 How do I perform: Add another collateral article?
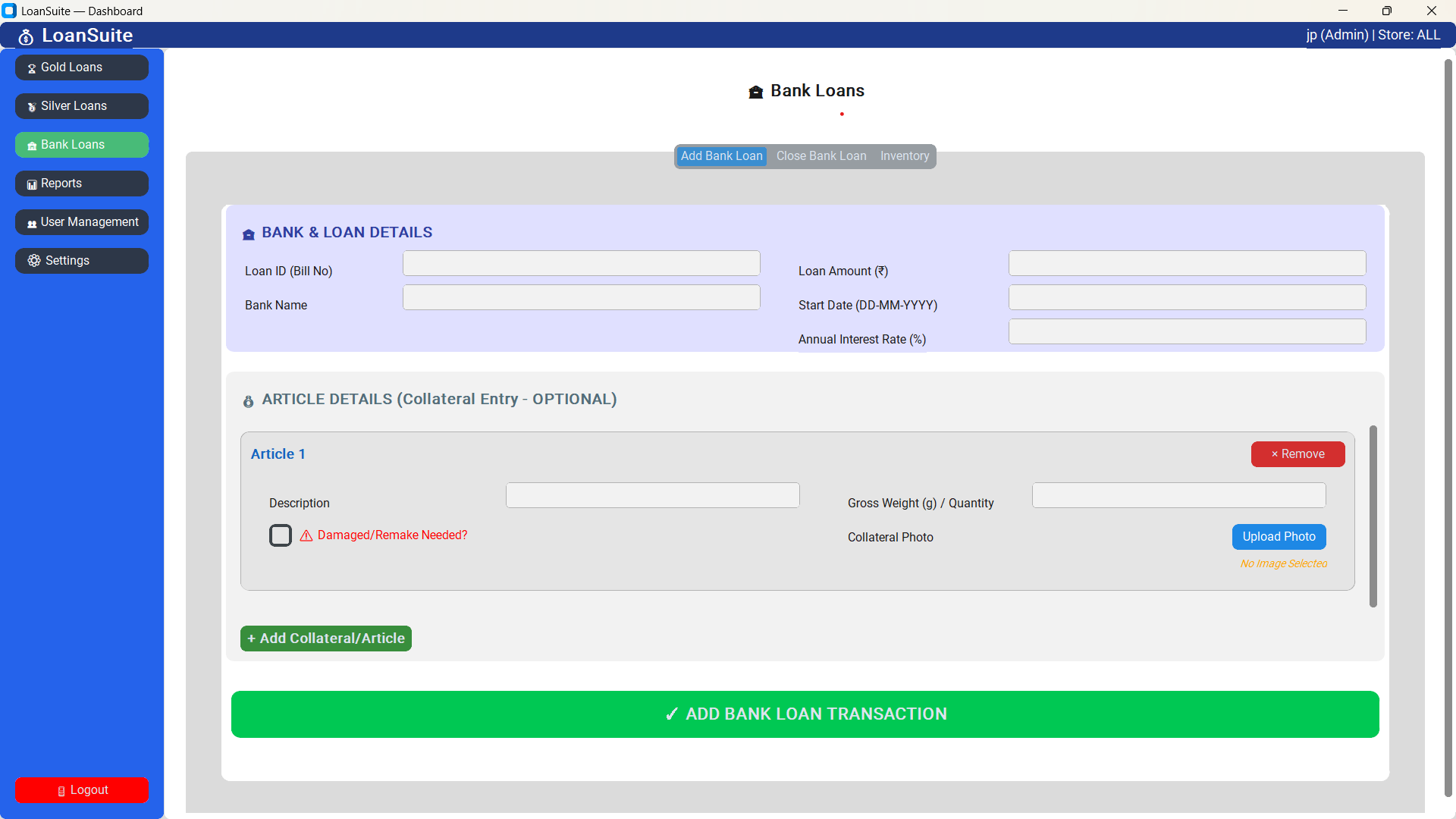(325, 638)
